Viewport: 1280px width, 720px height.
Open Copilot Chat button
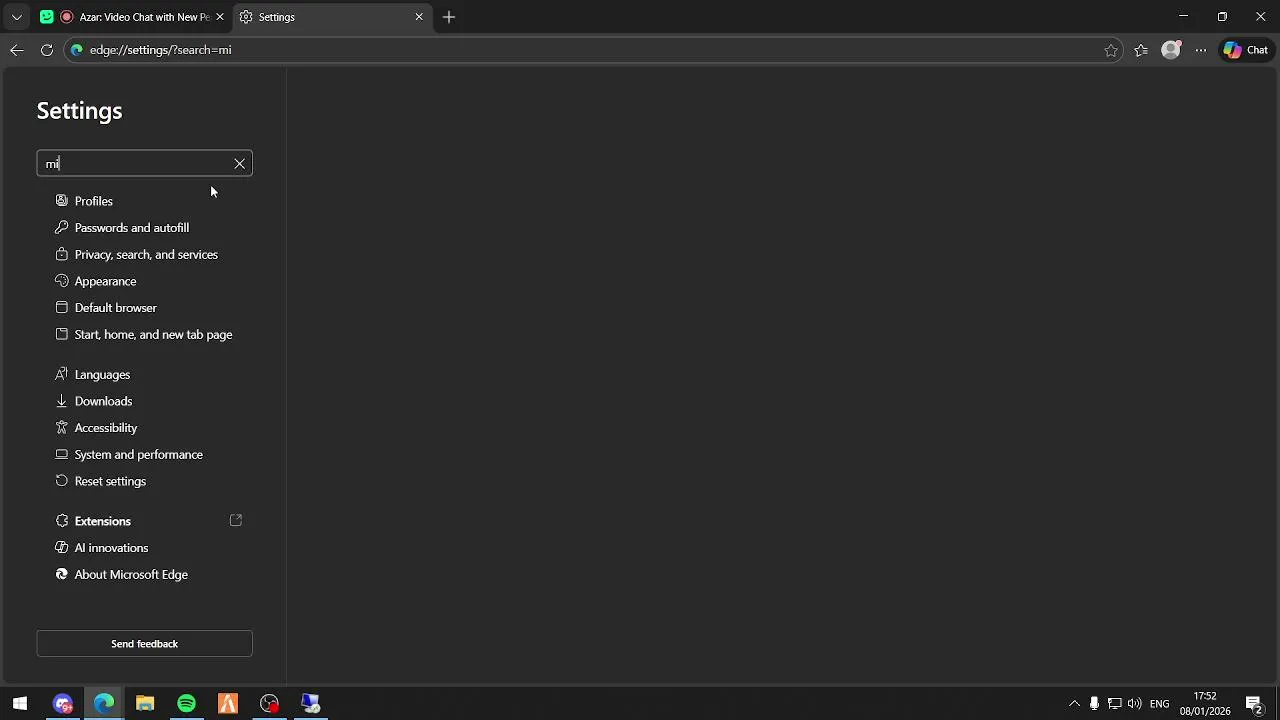[x=1246, y=50]
